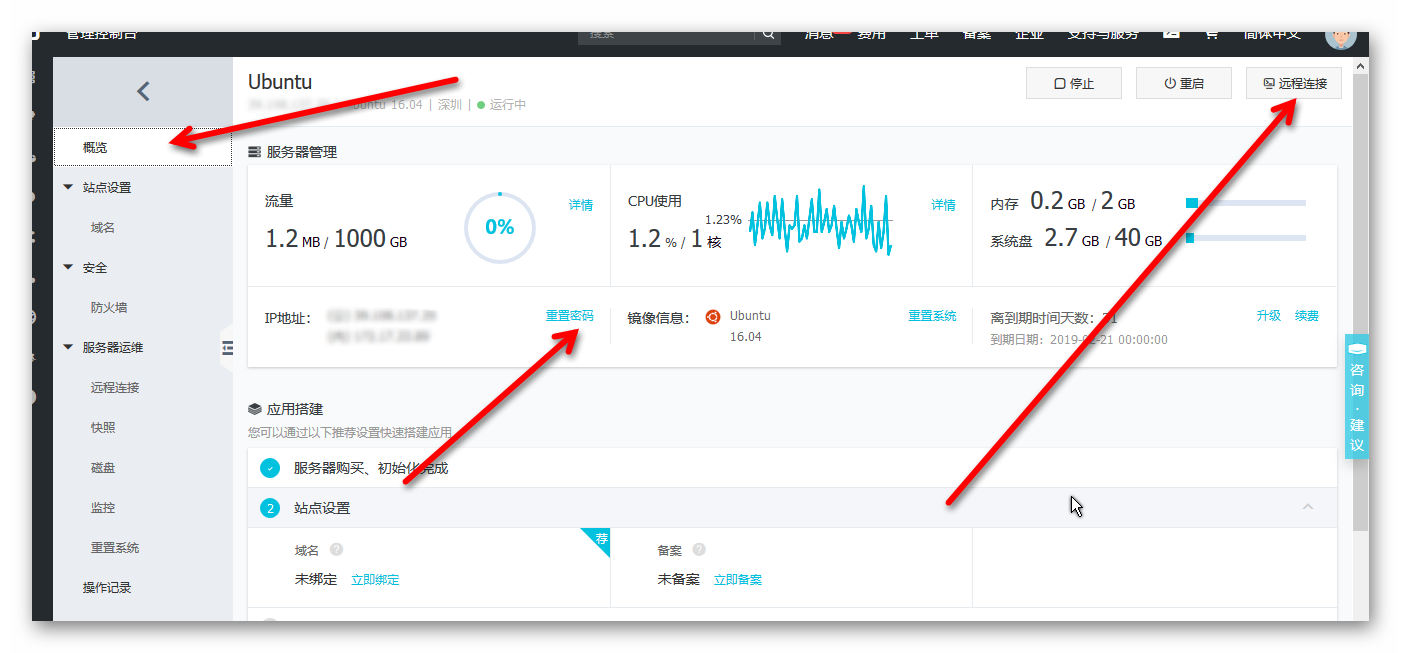
Task: Collapse the 安全 sidebar group
Action: [68, 267]
